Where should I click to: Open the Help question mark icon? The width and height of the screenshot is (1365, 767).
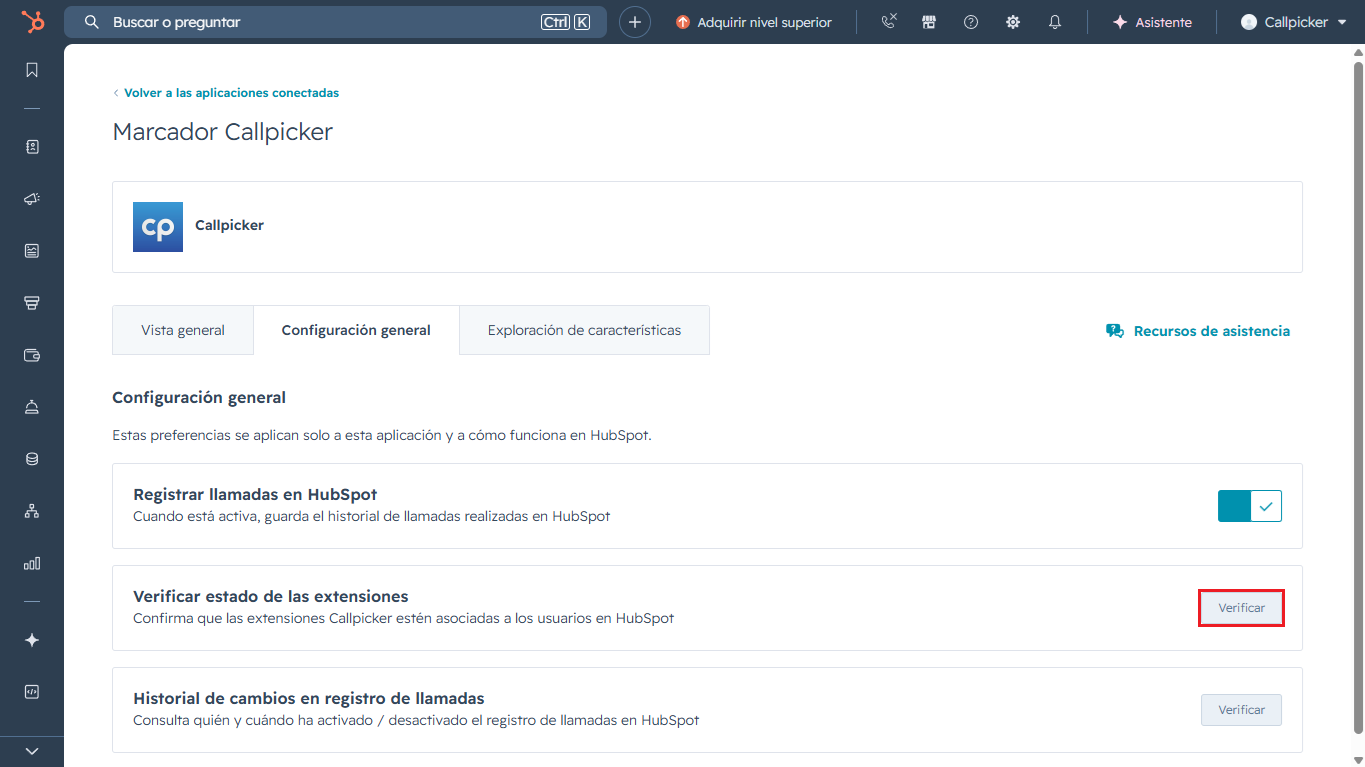pyautogui.click(x=971, y=22)
